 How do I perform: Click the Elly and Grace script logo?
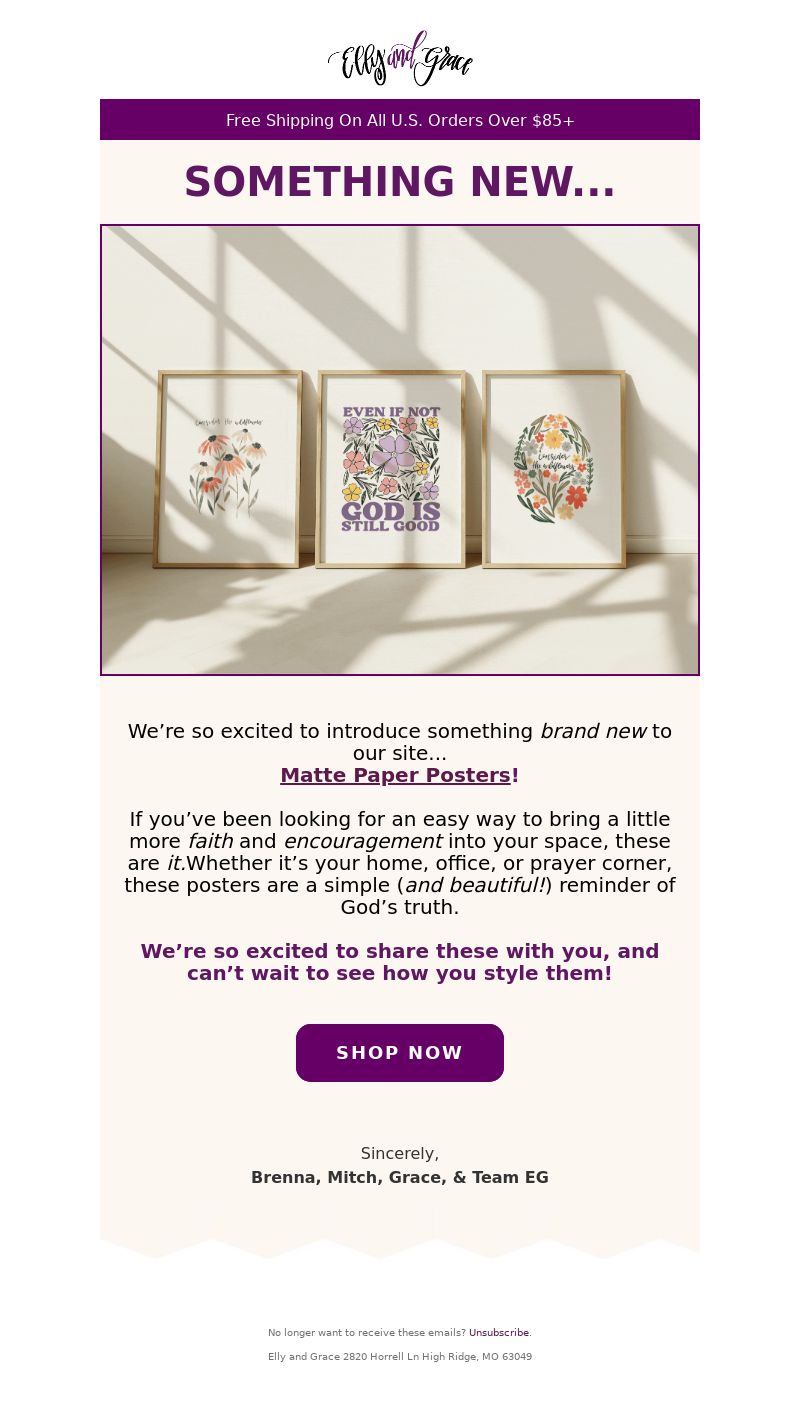point(400,59)
